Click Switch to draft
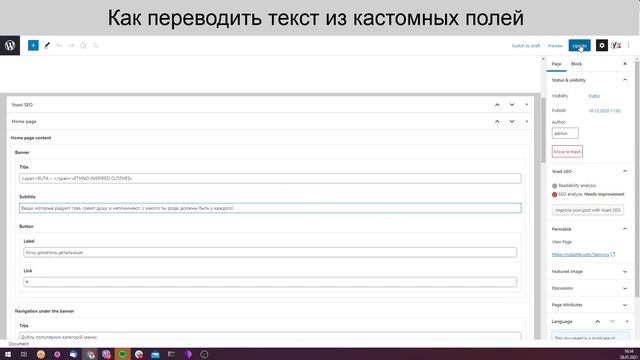Viewport: 640px width, 360px height. [x=526, y=46]
